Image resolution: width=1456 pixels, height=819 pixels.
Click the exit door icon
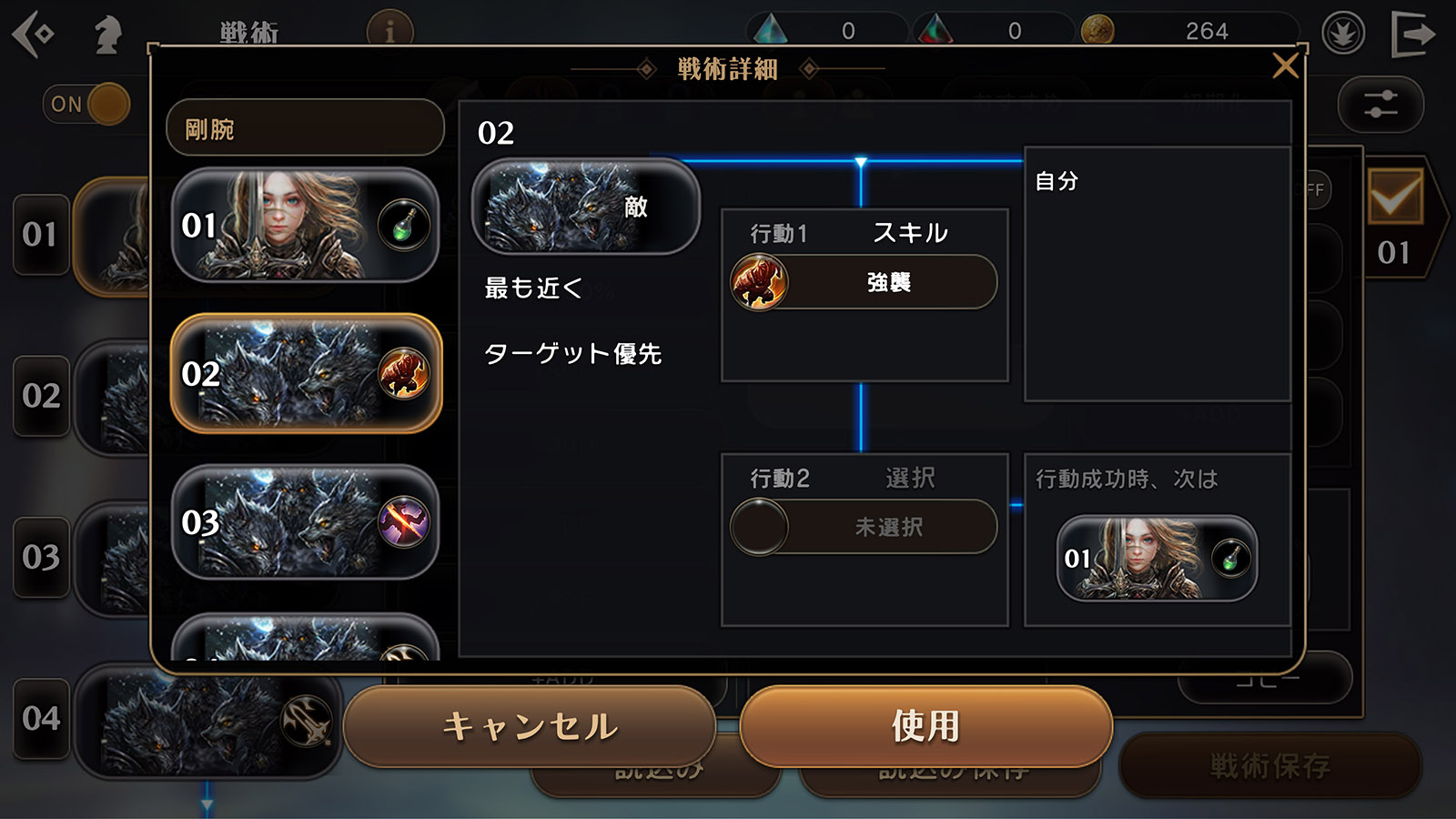[x=1412, y=34]
